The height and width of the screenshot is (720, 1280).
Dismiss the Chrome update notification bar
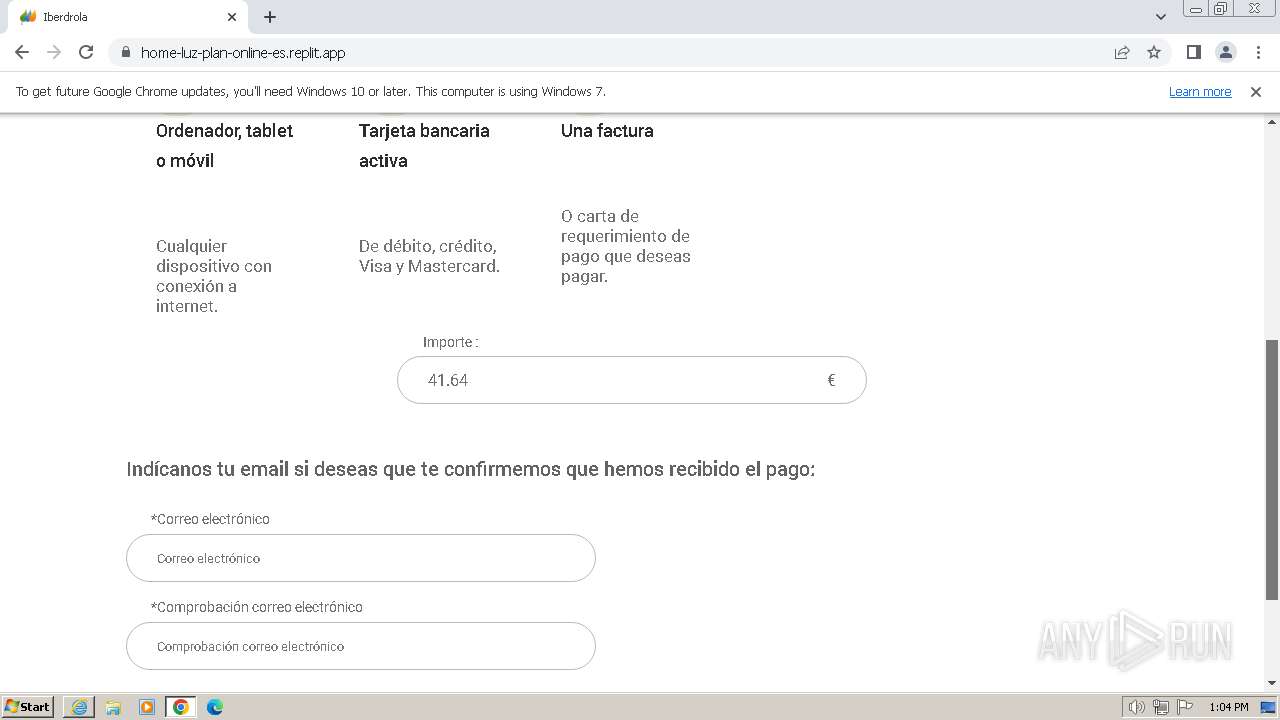1256,91
